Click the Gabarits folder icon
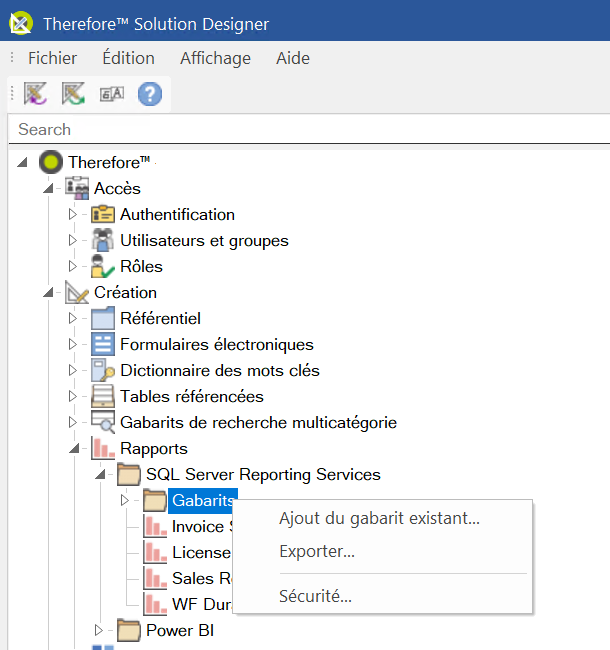Image resolution: width=610 pixels, height=650 pixels. pos(155,500)
